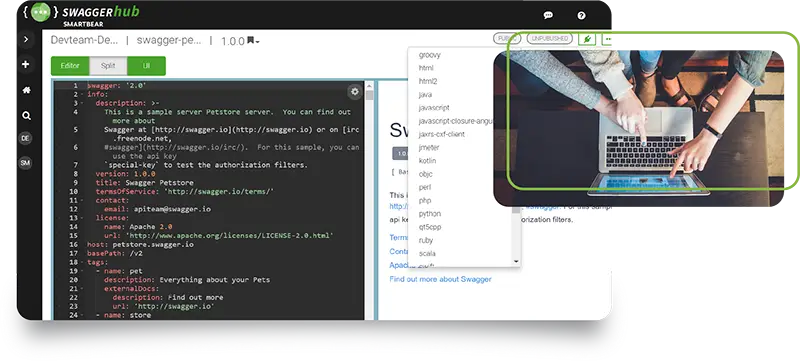Expand the left sidebar with chevron icon

(26, 39)
